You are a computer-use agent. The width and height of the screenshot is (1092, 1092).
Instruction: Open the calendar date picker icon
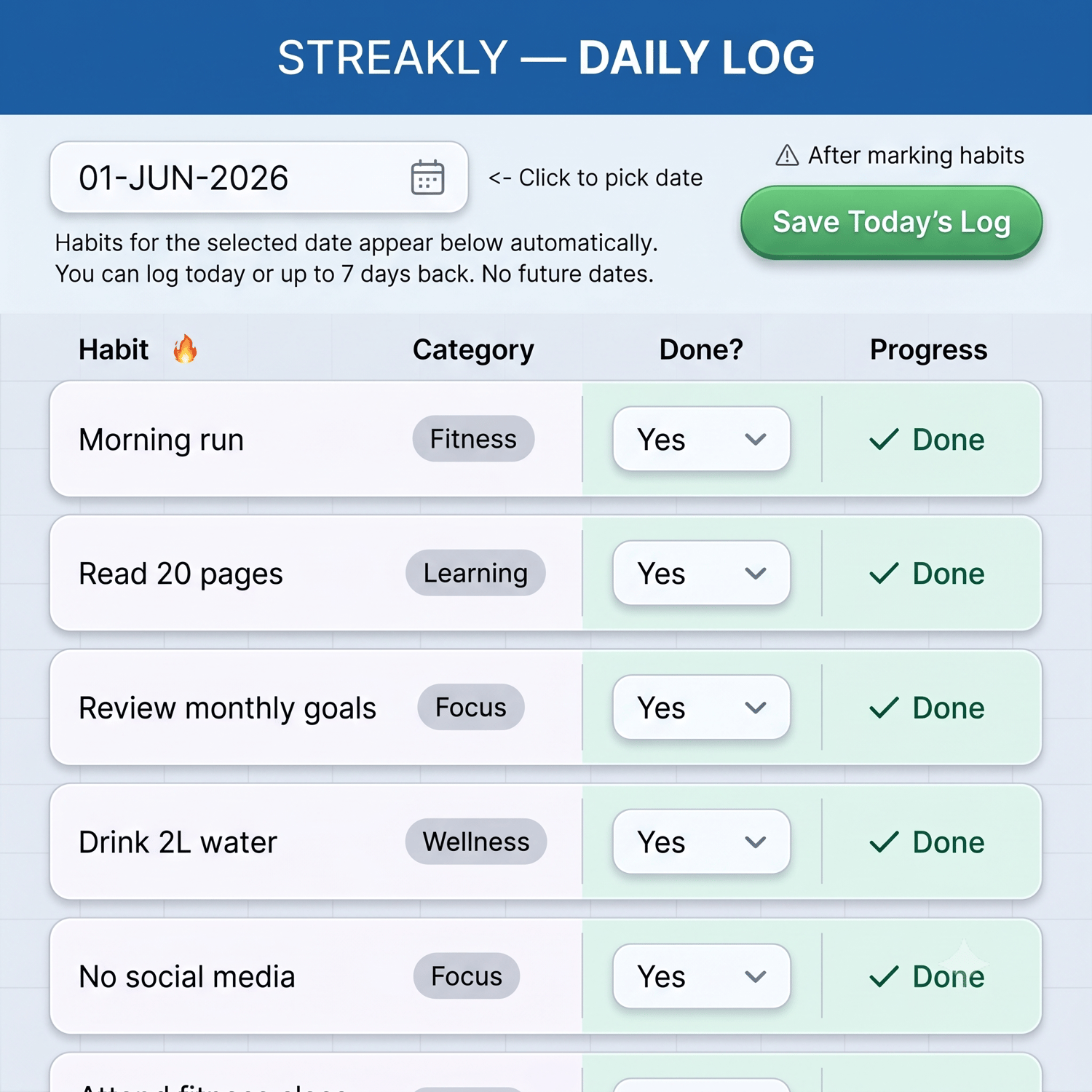427,178
